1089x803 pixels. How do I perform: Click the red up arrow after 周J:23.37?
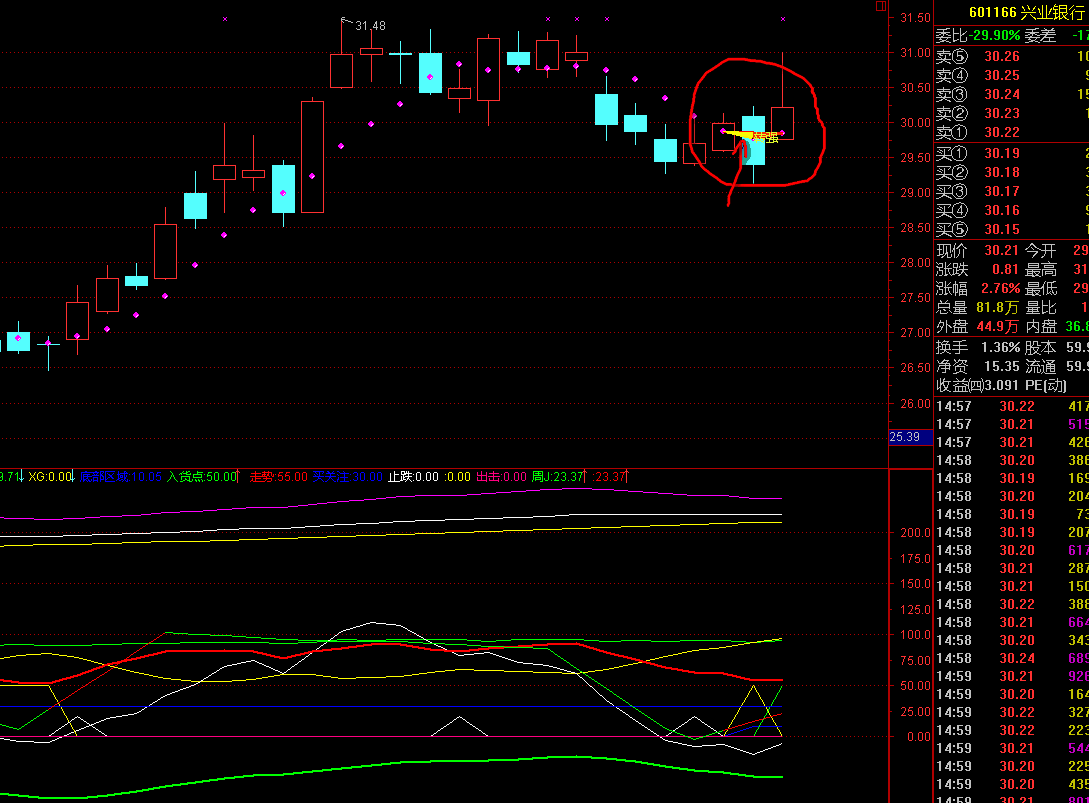(x=585, y=477)
